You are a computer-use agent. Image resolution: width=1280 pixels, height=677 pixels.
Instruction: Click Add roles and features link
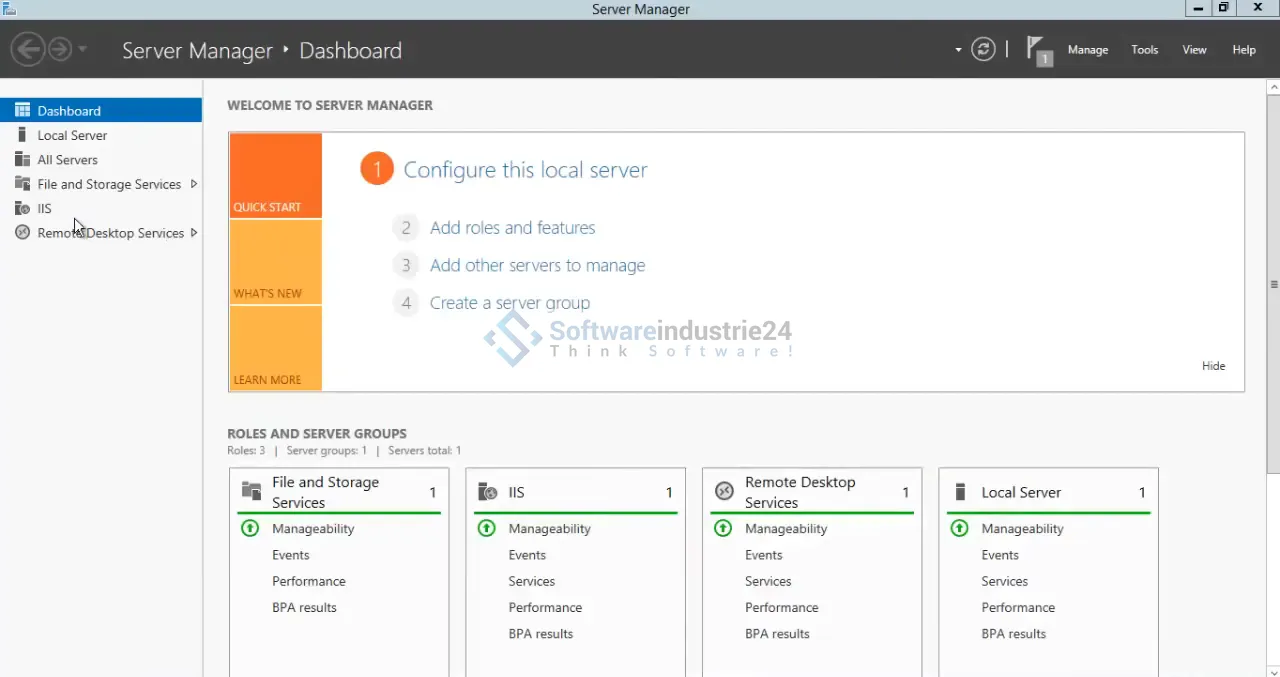(x=512, y=228)
